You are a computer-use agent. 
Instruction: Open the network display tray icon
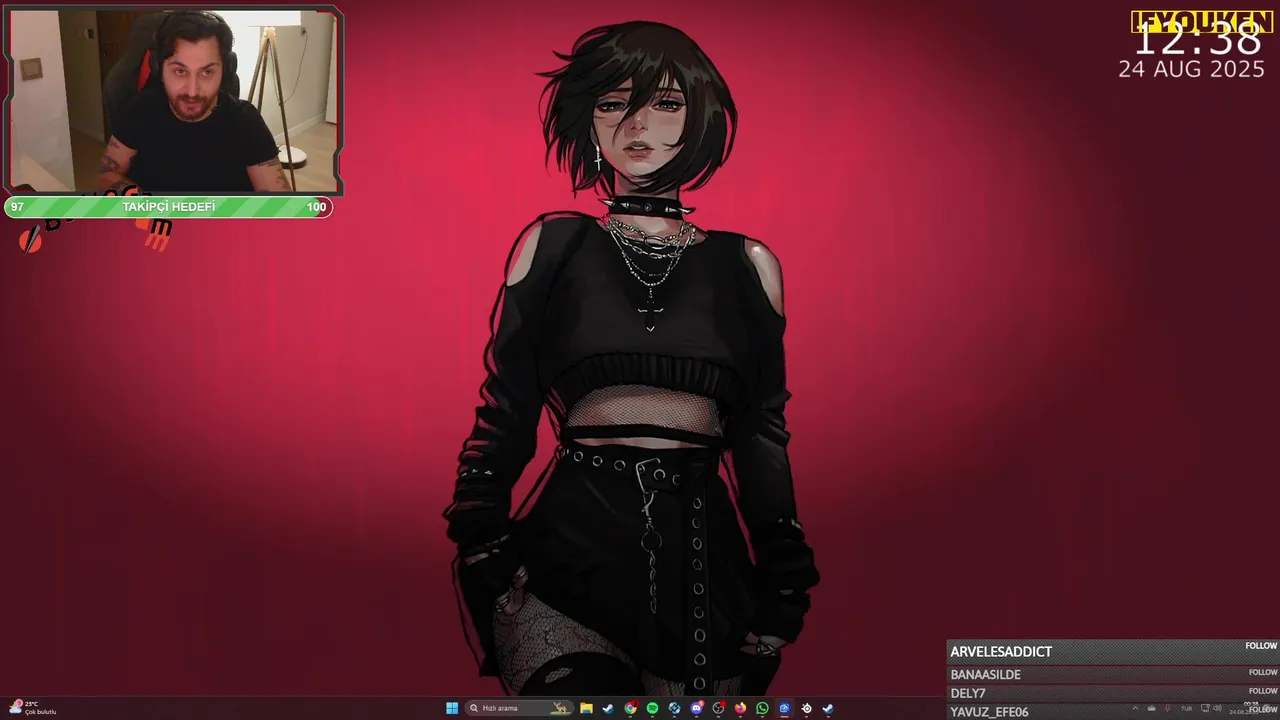click(x=1204, y=708)
